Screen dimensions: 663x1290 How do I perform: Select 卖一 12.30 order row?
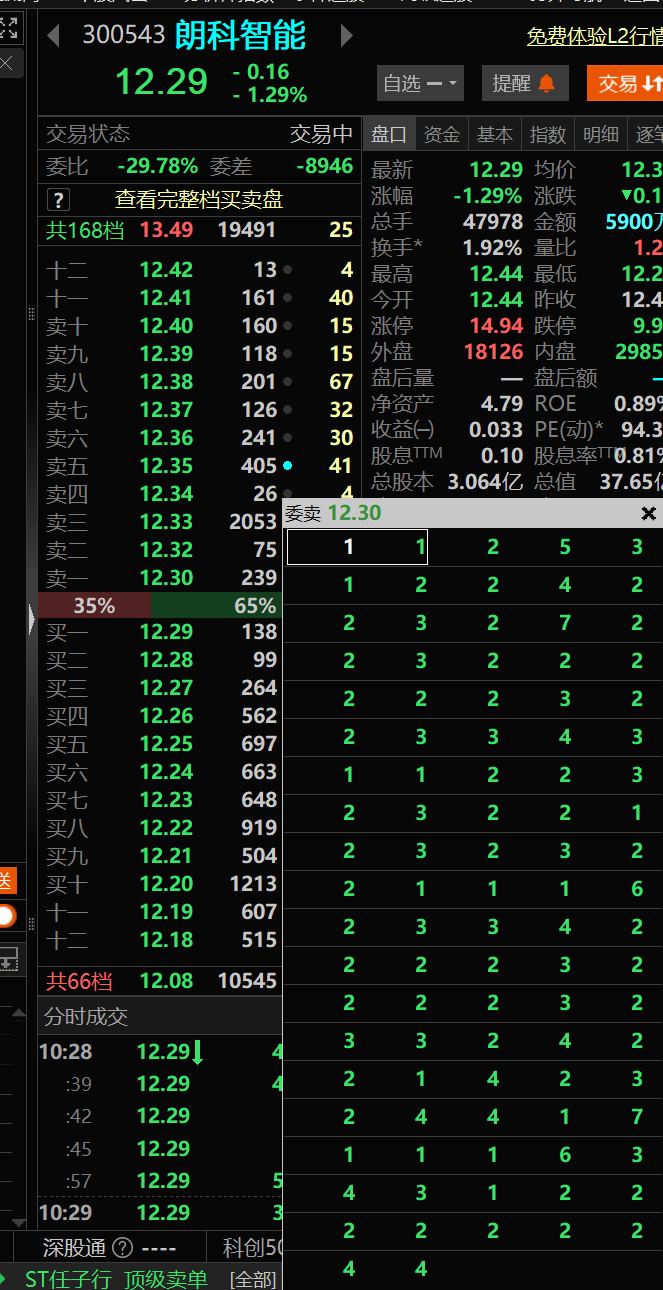click(161, 578)
